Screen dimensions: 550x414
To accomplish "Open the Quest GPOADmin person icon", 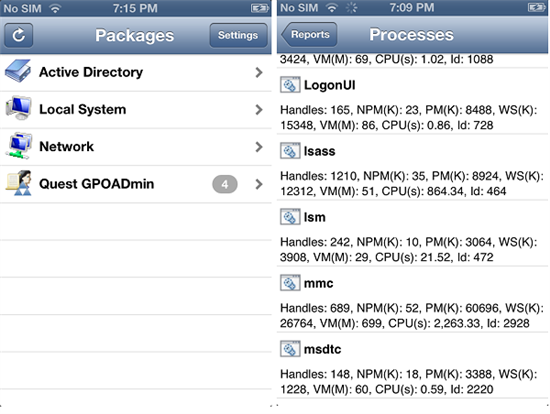I will coord(19,183).
